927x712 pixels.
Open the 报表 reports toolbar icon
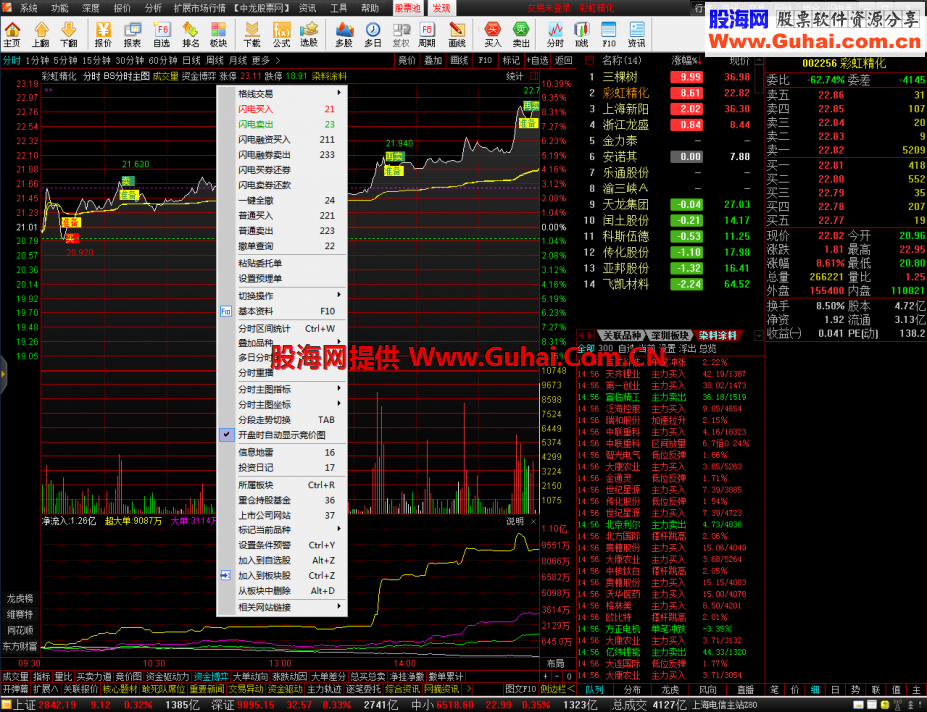point(132,34)
